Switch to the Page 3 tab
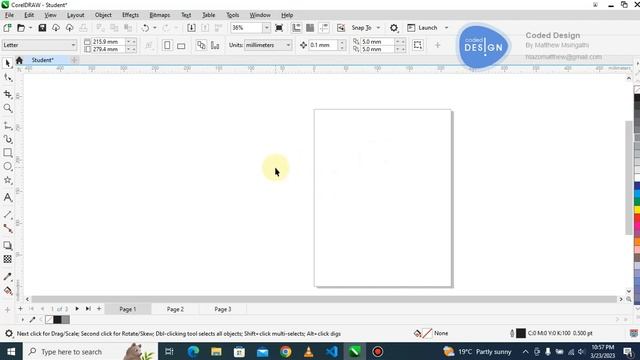This screenshot has height=360, width=640. 223,309
